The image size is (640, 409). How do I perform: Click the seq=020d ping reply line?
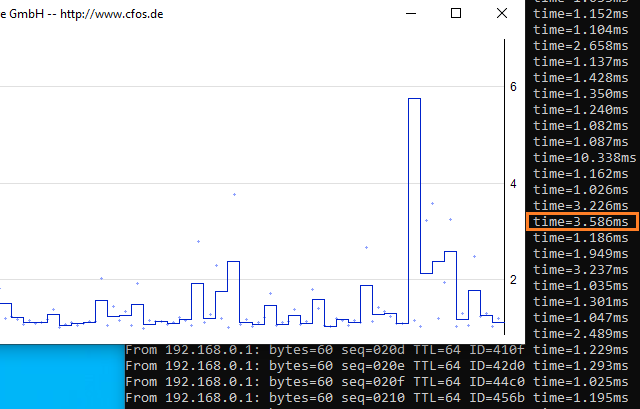tap(377, 350)
